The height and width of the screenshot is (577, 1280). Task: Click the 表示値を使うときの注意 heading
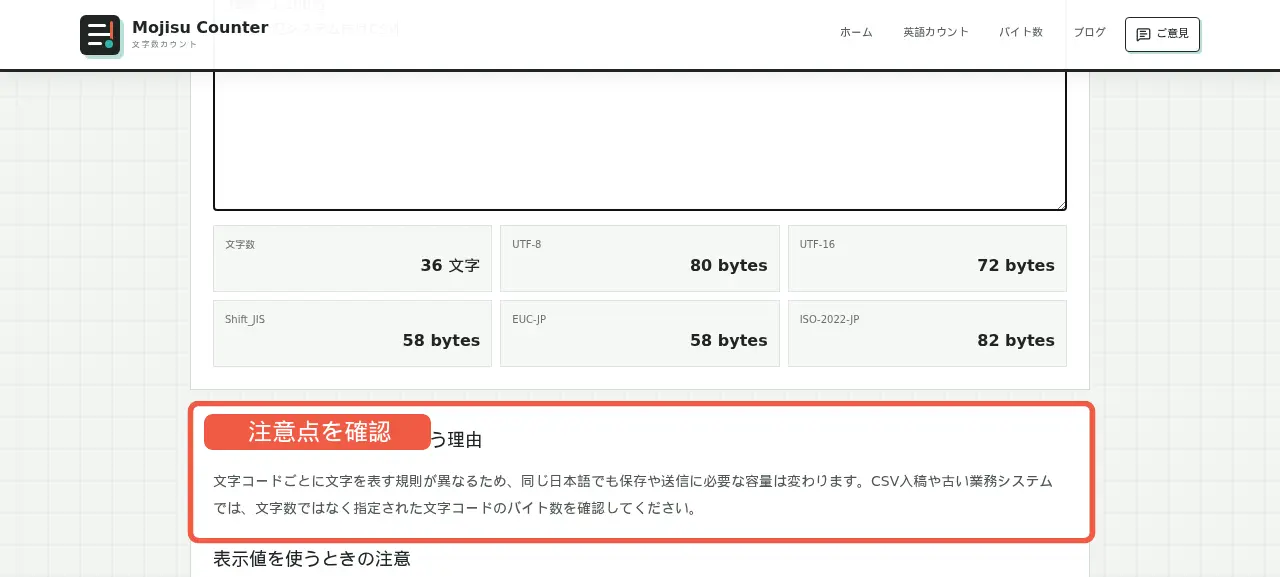(x=312, y=559)
